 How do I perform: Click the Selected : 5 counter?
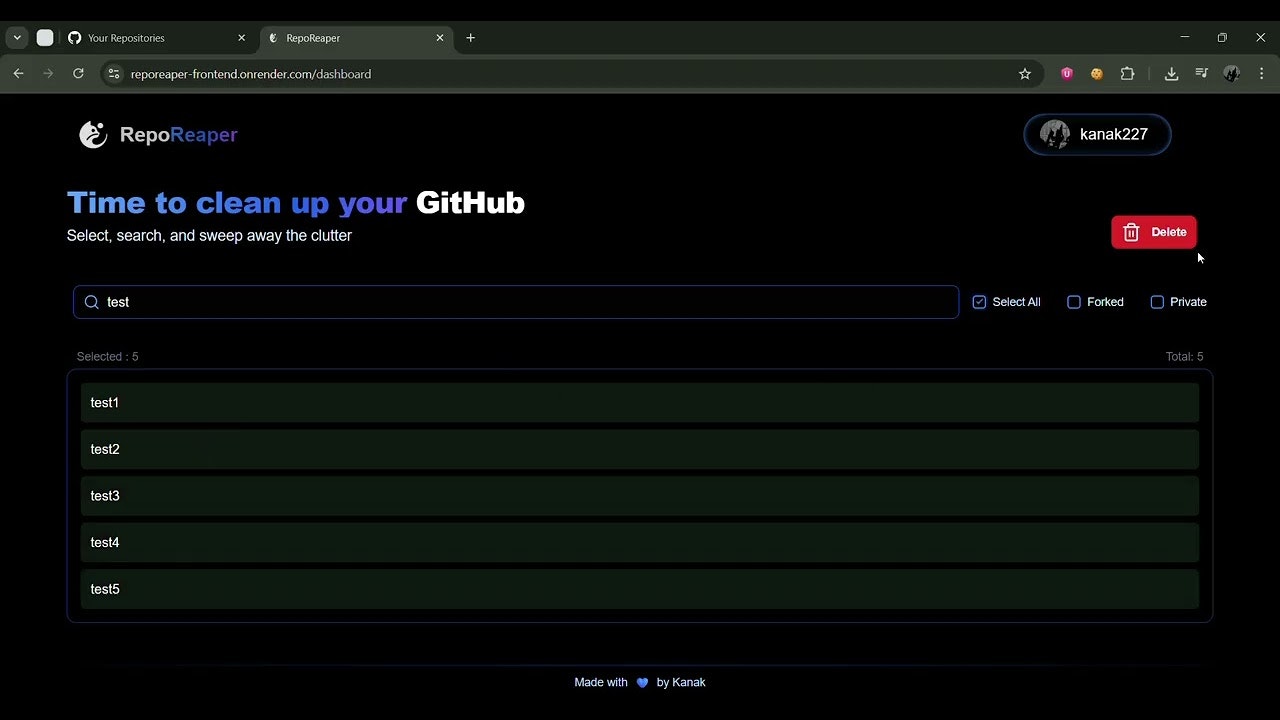click(x=108, y=357)
